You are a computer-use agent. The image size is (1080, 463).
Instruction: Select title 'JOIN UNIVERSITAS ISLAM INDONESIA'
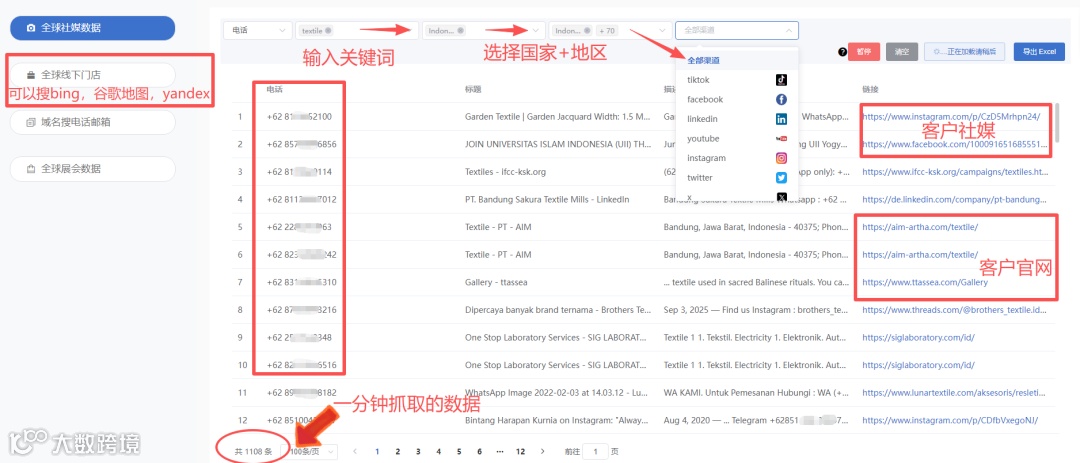pyautogui.click(x=557, y=144)
